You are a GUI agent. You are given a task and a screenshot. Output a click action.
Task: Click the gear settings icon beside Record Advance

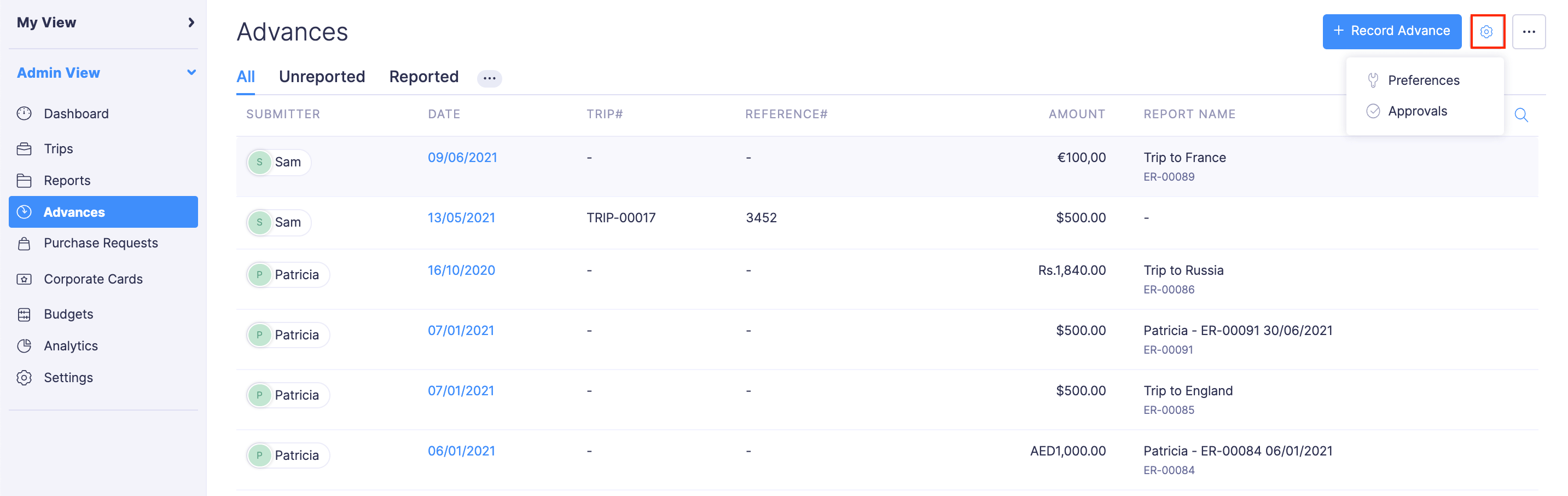point(1486,32)
